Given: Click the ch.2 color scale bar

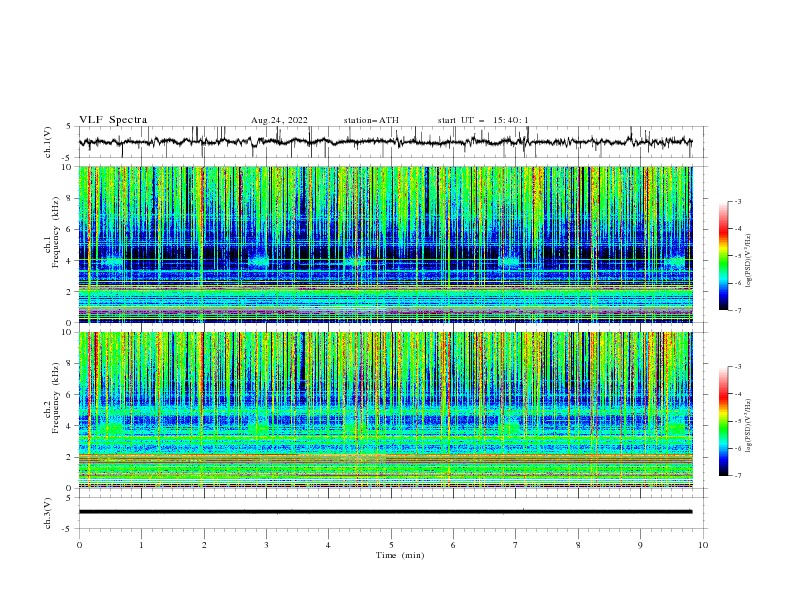Looking at the screenshot, I should (723, 421).
